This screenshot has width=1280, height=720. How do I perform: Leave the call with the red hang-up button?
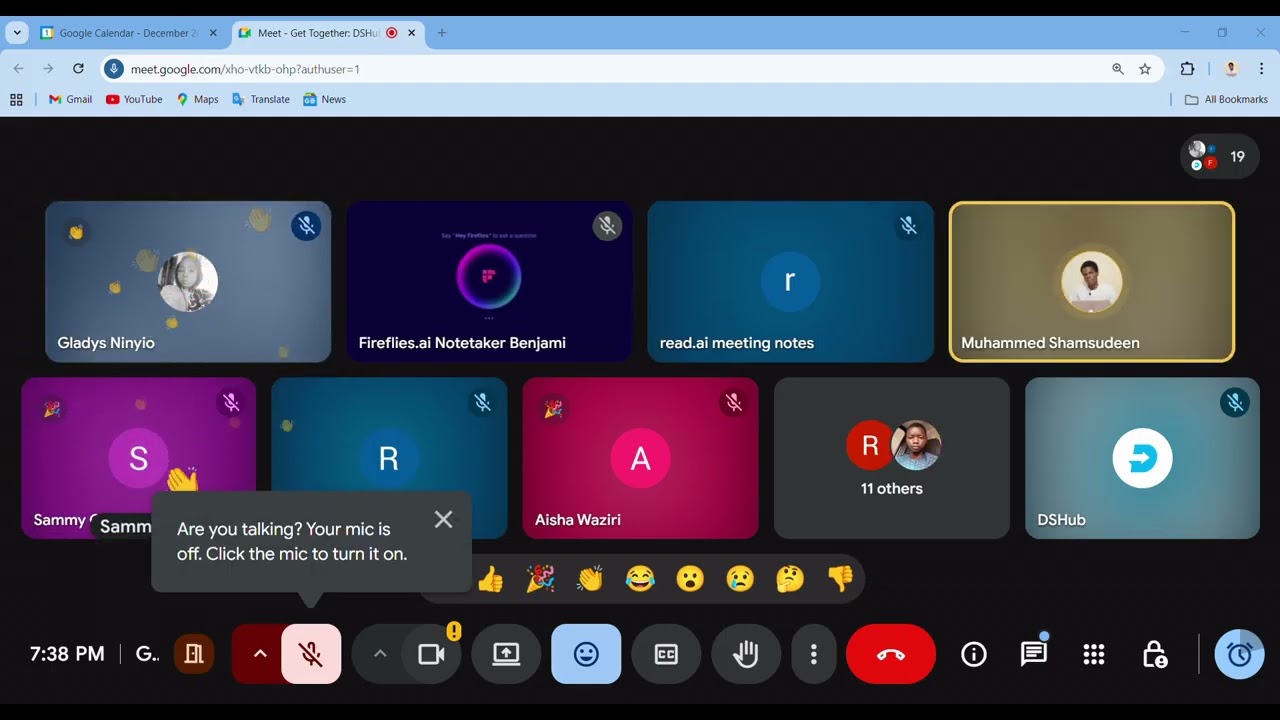tap(891, 654)
